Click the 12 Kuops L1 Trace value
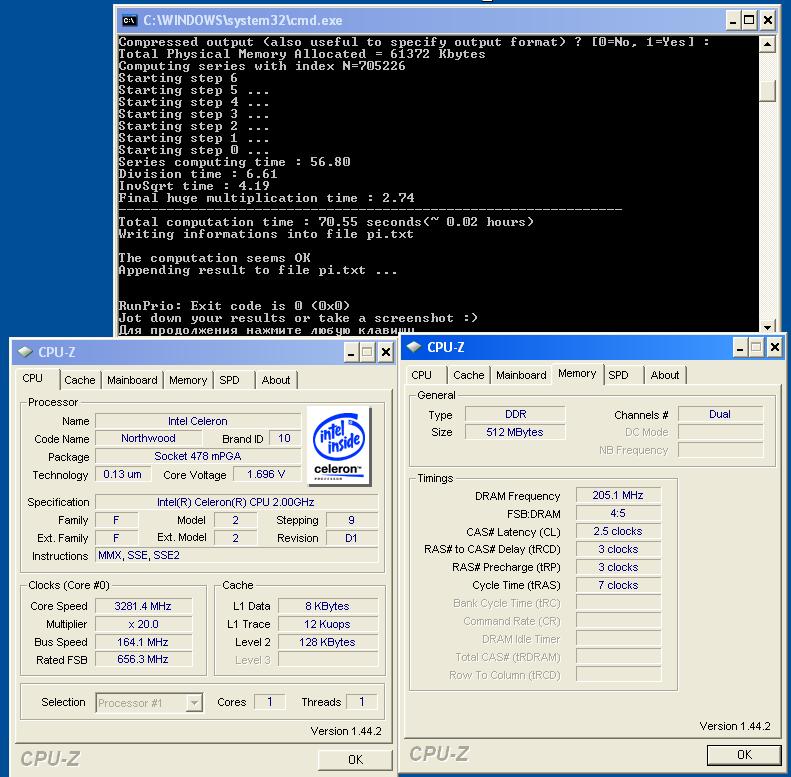Viewport: 791px width, 777px height. [328, 624]
